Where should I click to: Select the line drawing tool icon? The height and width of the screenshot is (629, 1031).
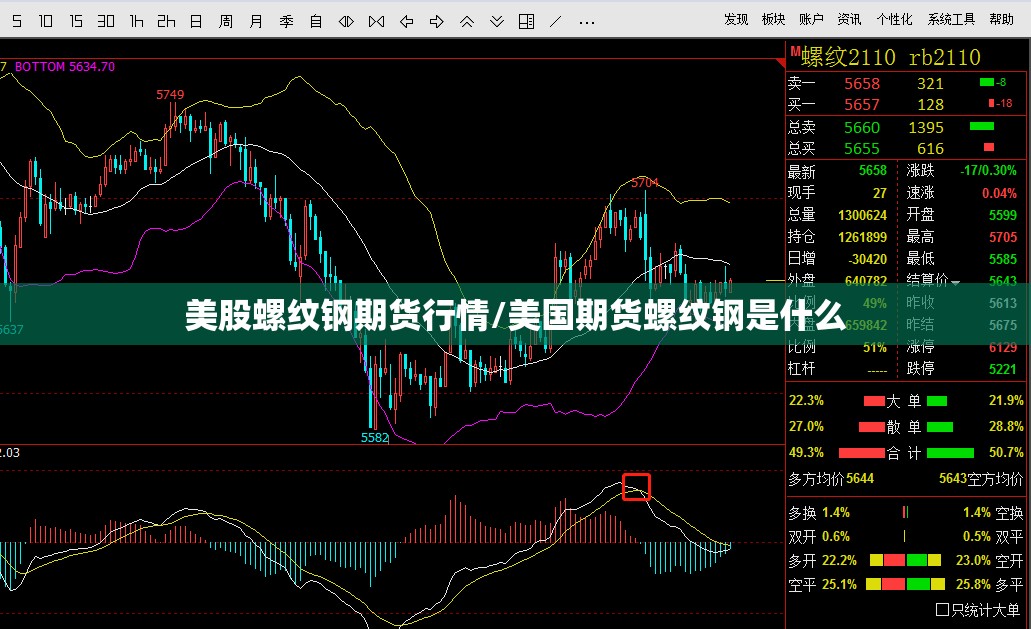pos(556,22)
